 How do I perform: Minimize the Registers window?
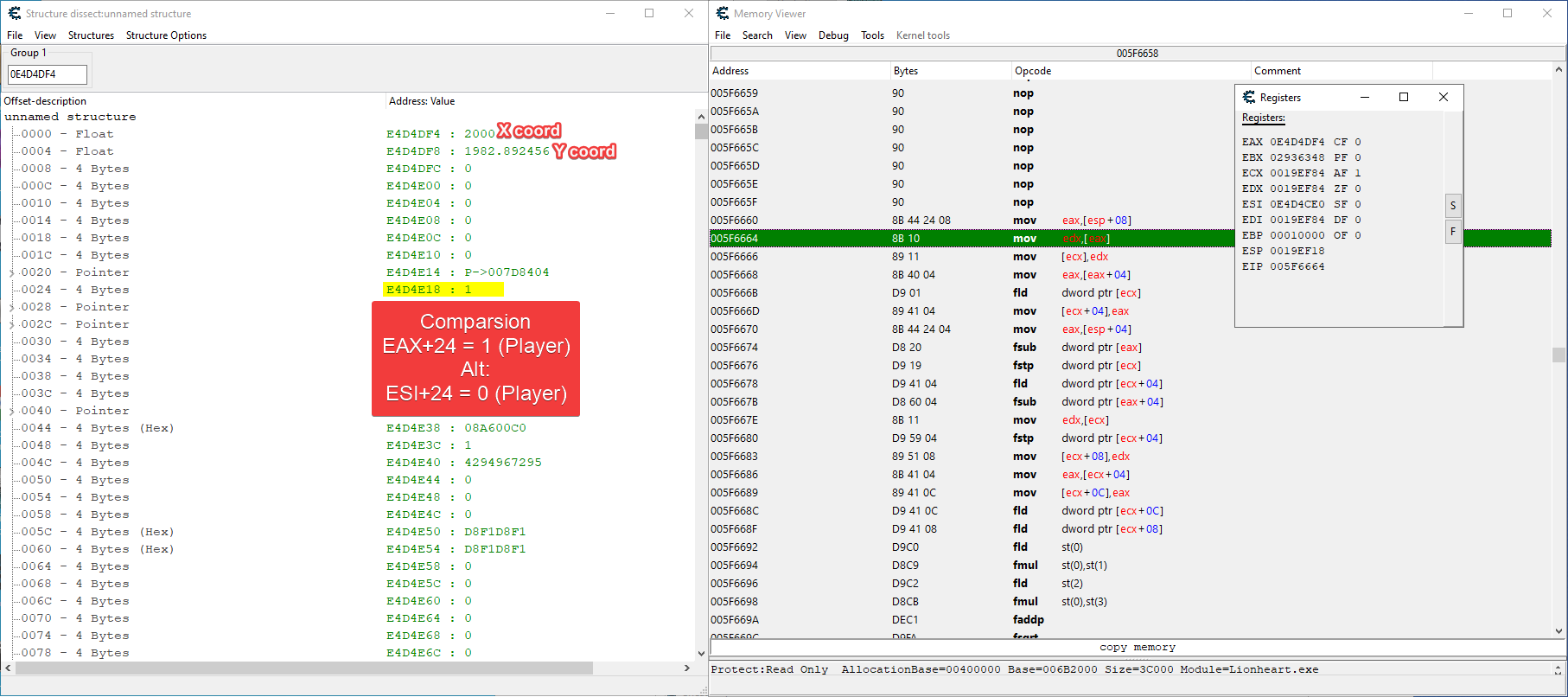[1365, 97]
